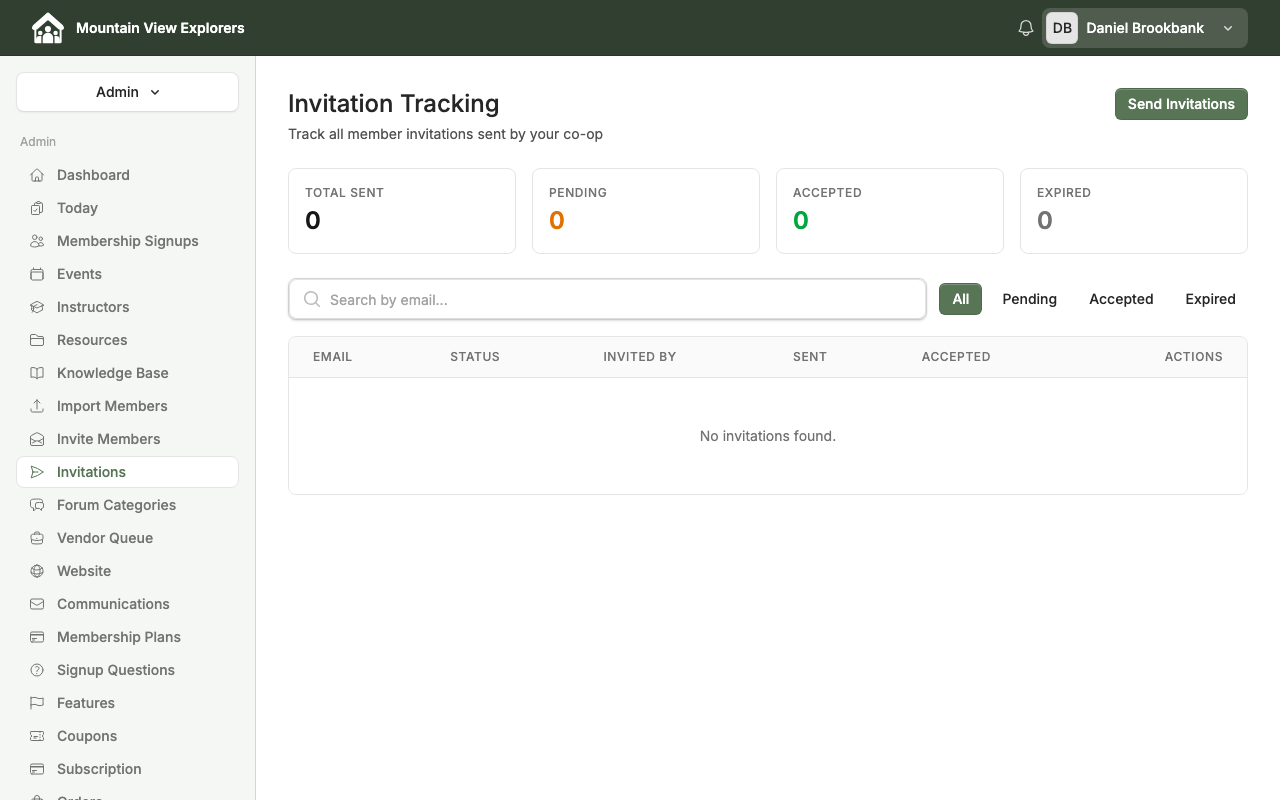Click the Signup Questions help icon
The image size is (1280, 800).
(x=37, y=670)
